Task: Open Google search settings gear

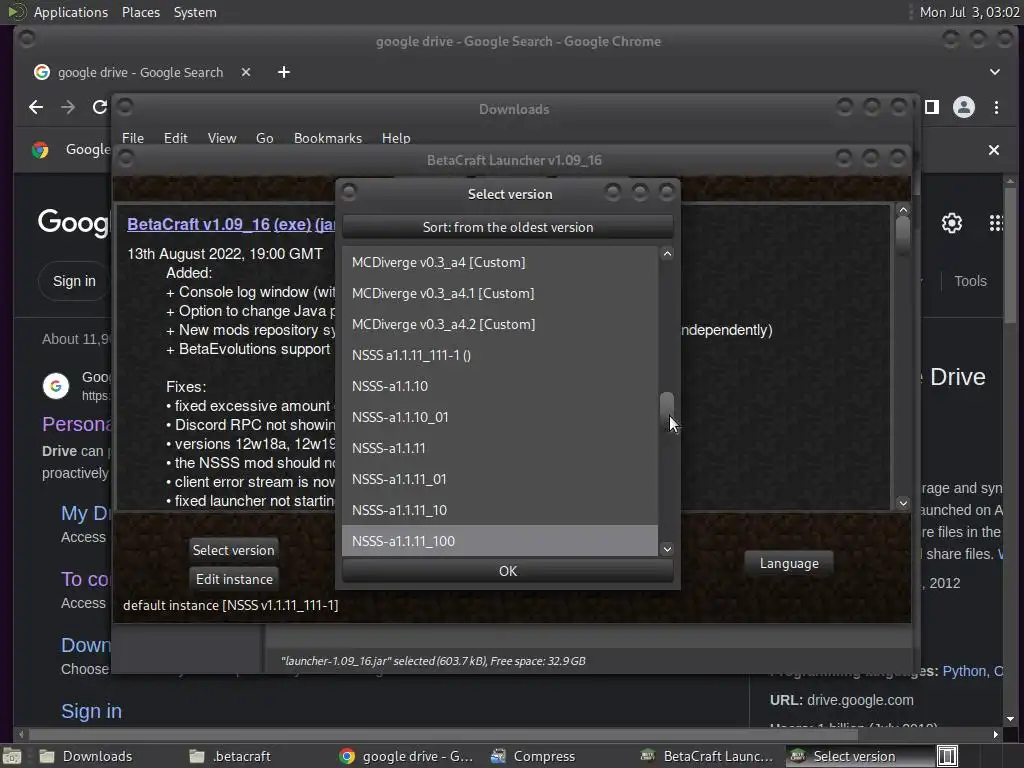Action: pos(952,223)
